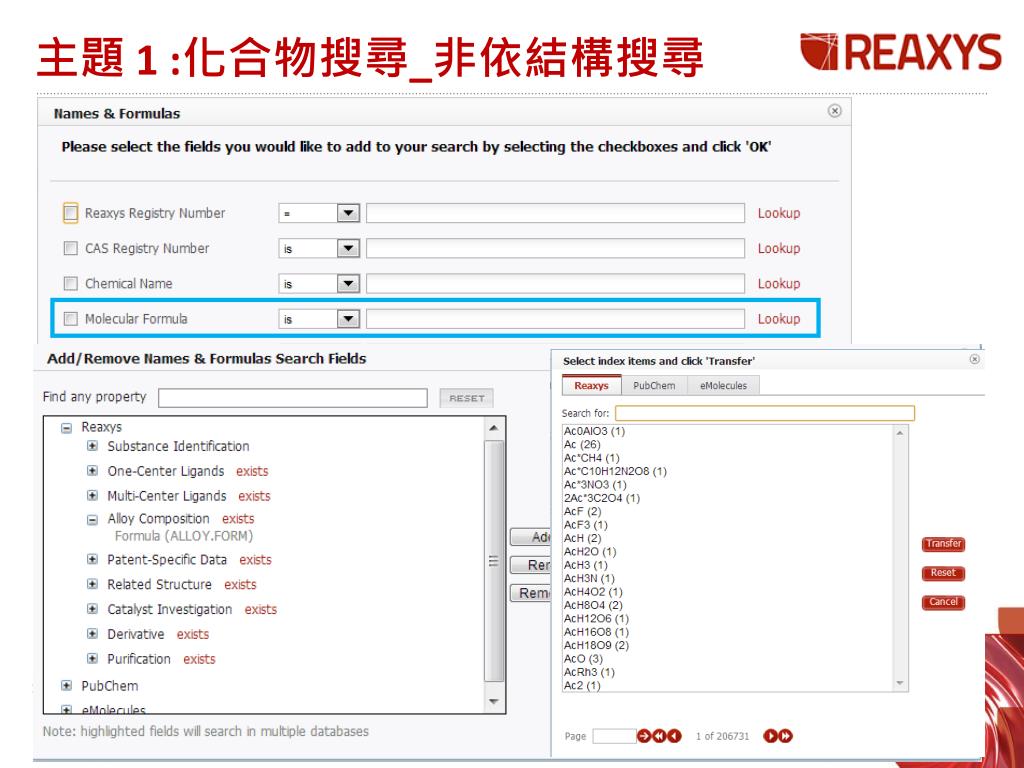Select index item AcH4O2 (1)
The height and width of the screenshot is (768, 1024).
pyautogui.click(x=593, y=591)
